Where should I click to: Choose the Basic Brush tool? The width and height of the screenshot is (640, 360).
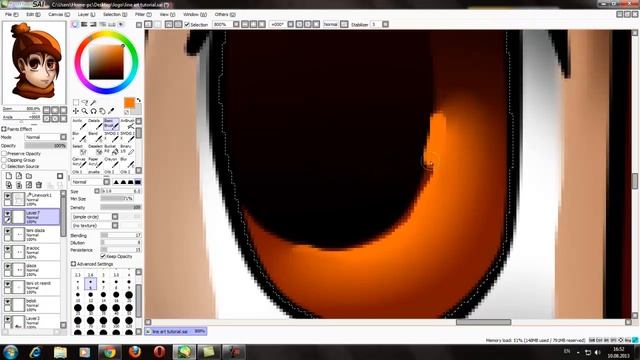pos(111,124)
